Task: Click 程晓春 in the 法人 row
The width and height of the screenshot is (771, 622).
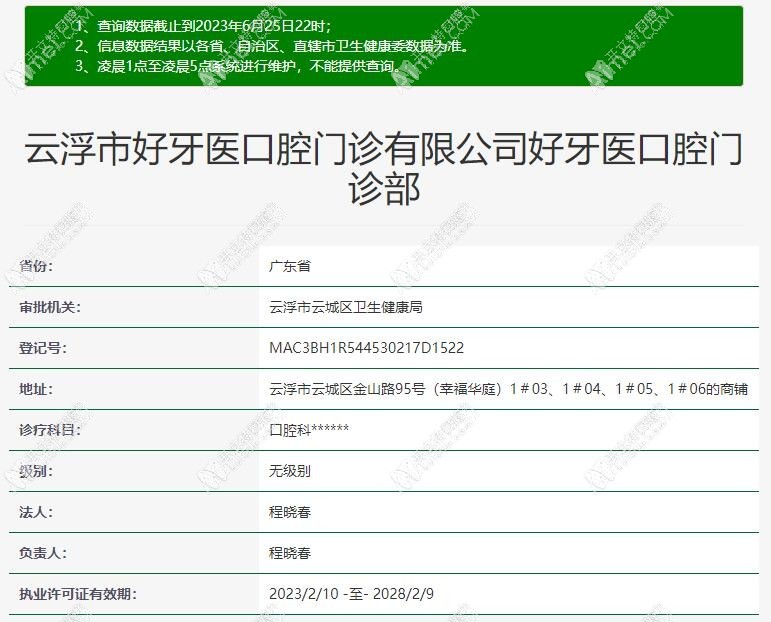Action: [290, 512]
